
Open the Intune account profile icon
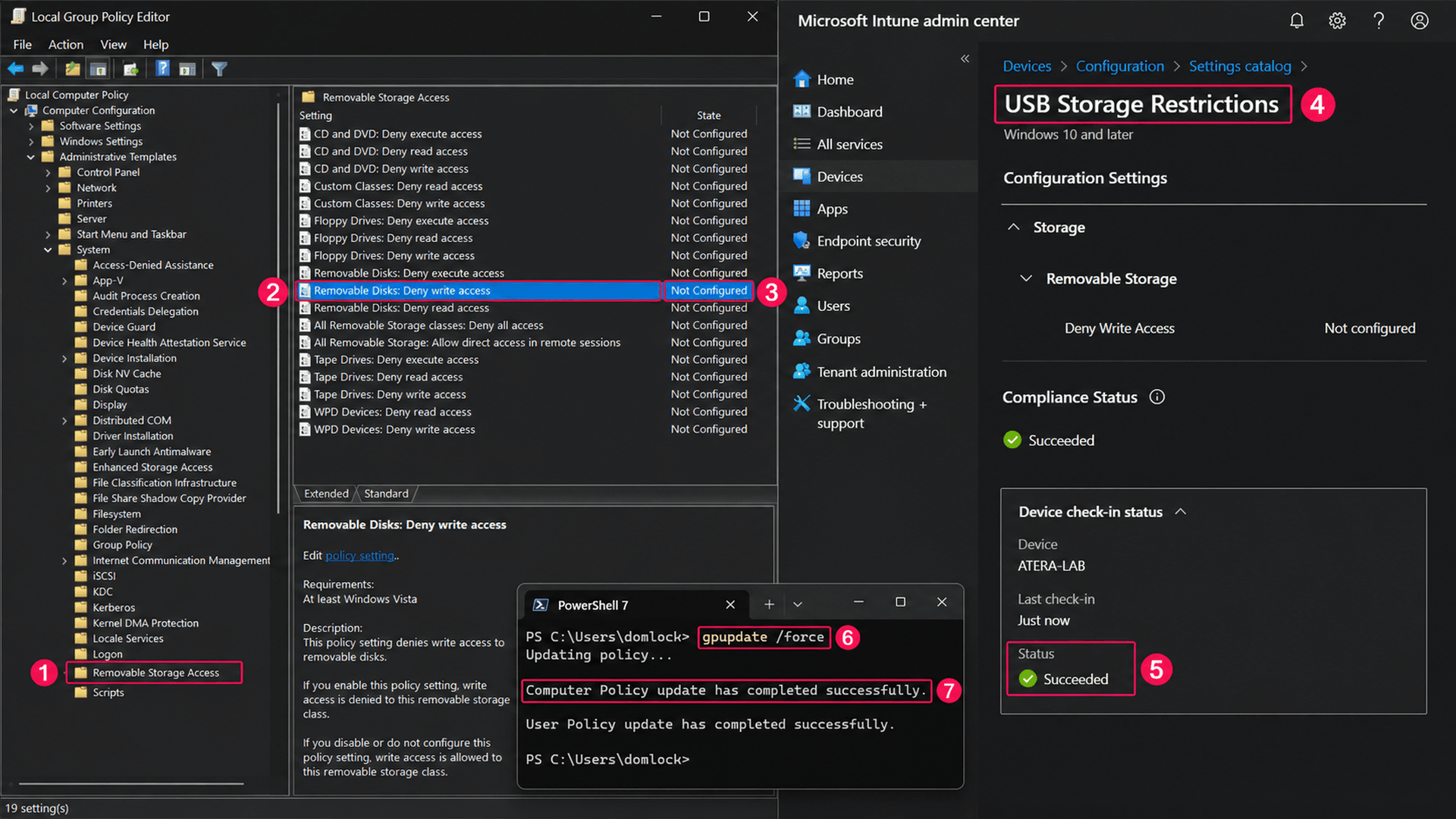[x=1420, y=20]
